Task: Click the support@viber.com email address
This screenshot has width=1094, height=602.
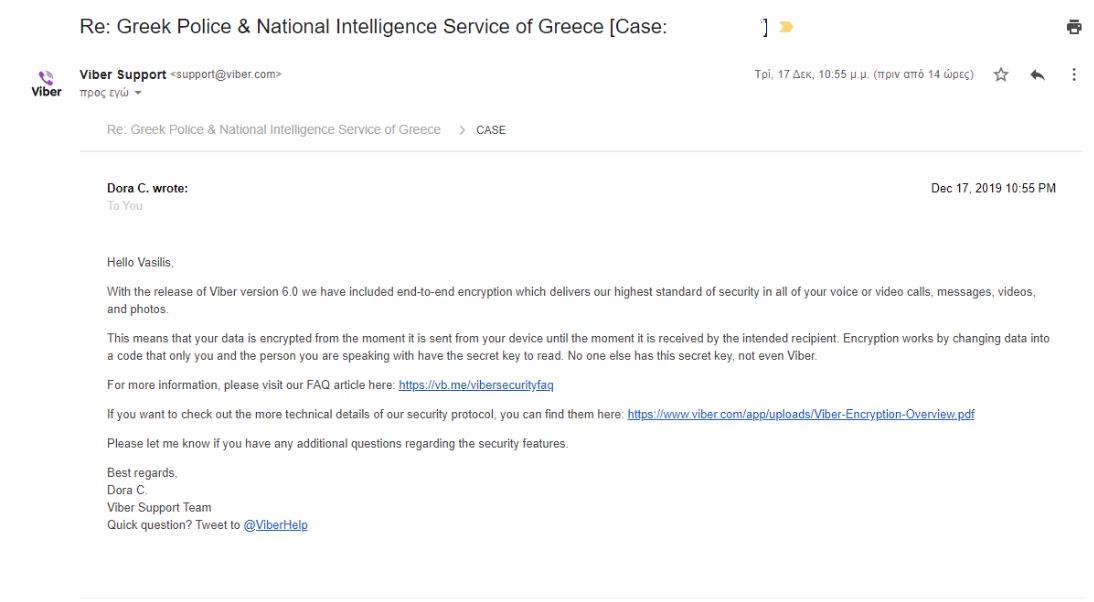Action: [226, 75]
